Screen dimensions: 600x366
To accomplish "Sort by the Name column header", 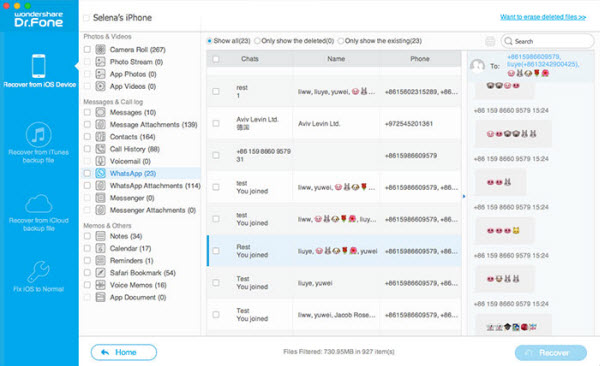I will click(336, 59).
